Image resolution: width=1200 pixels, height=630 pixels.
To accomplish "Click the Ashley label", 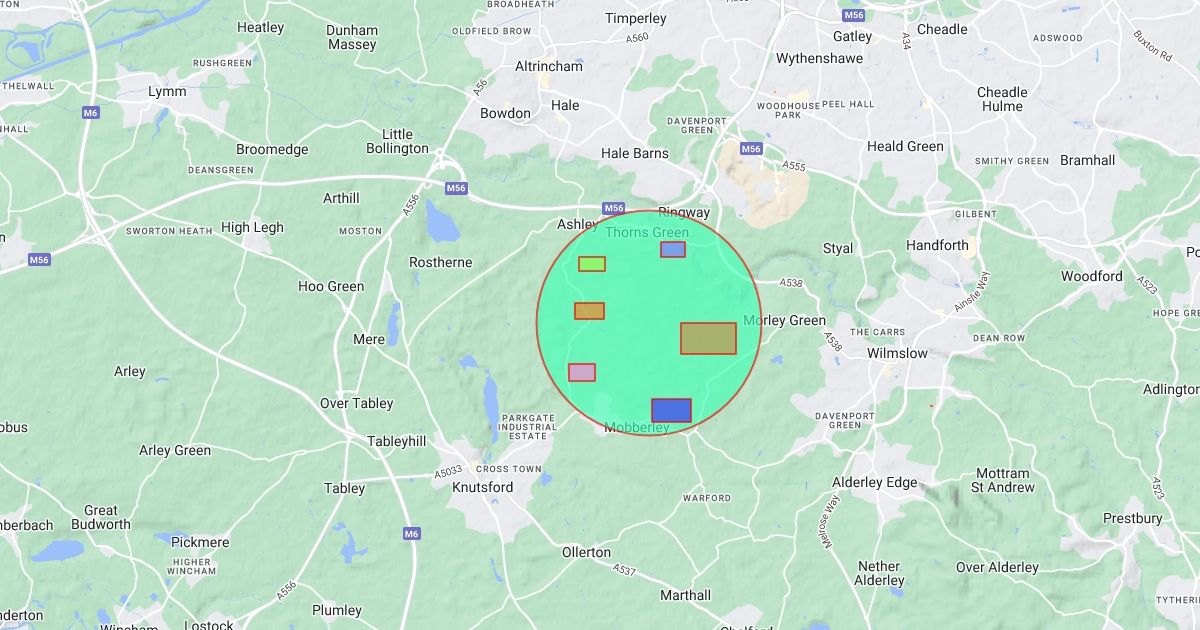I will (577, 224).
